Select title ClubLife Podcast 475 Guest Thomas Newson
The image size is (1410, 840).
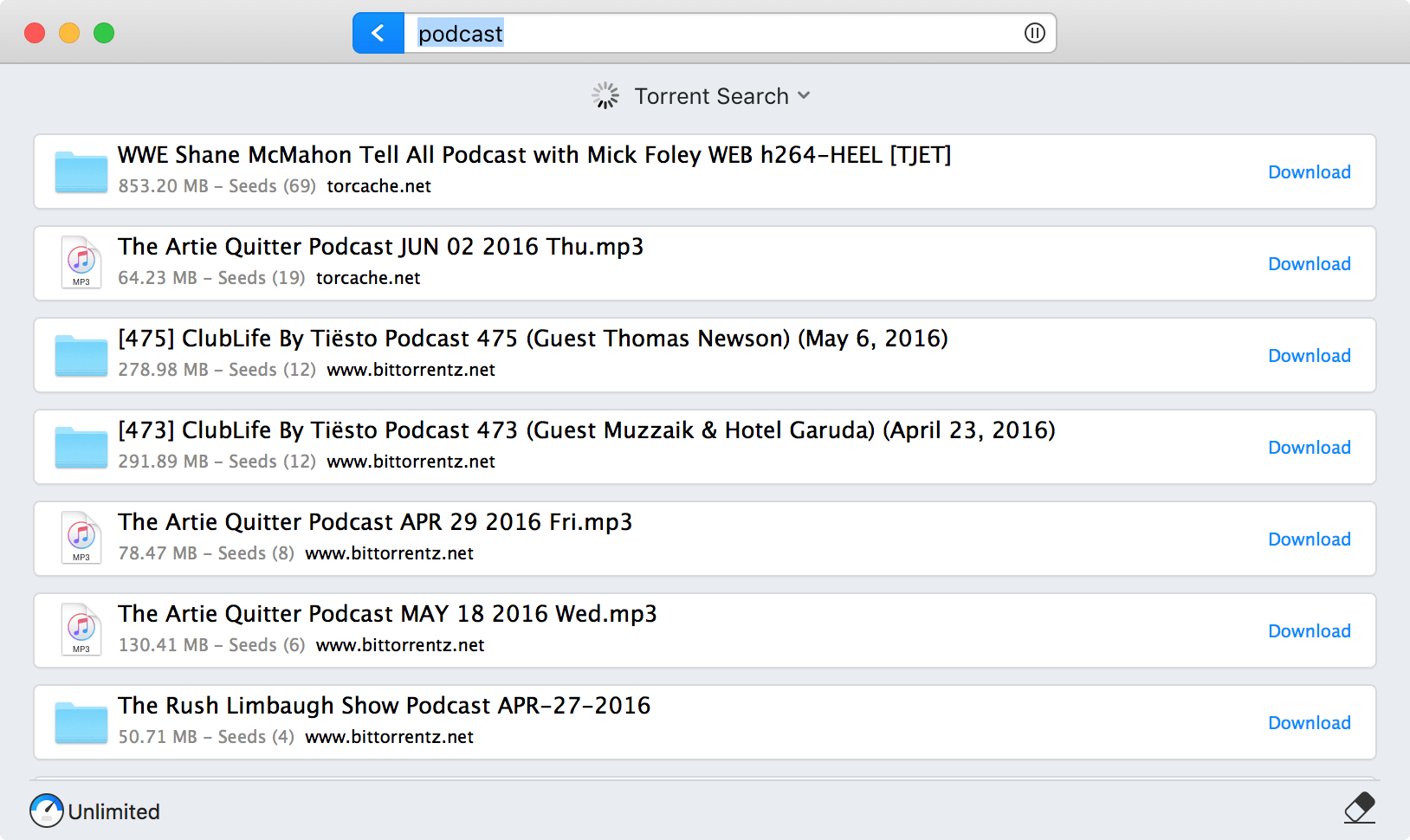533,339
